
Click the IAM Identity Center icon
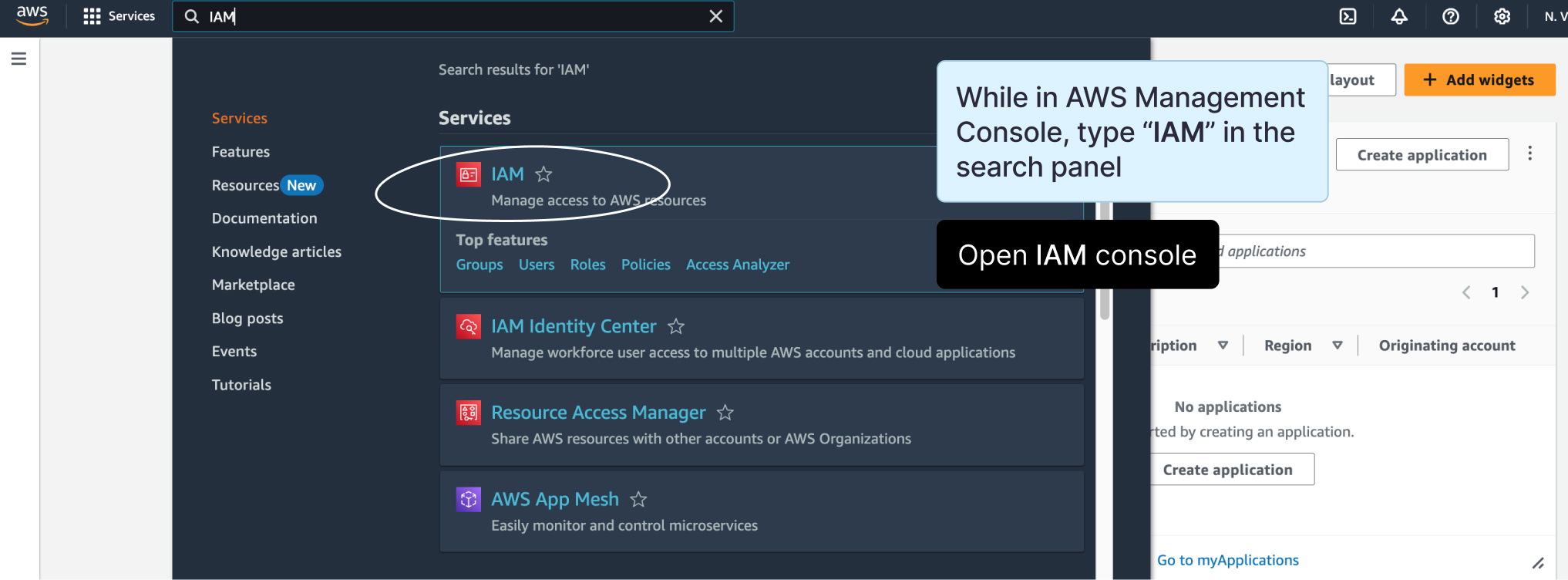[469, 326]
